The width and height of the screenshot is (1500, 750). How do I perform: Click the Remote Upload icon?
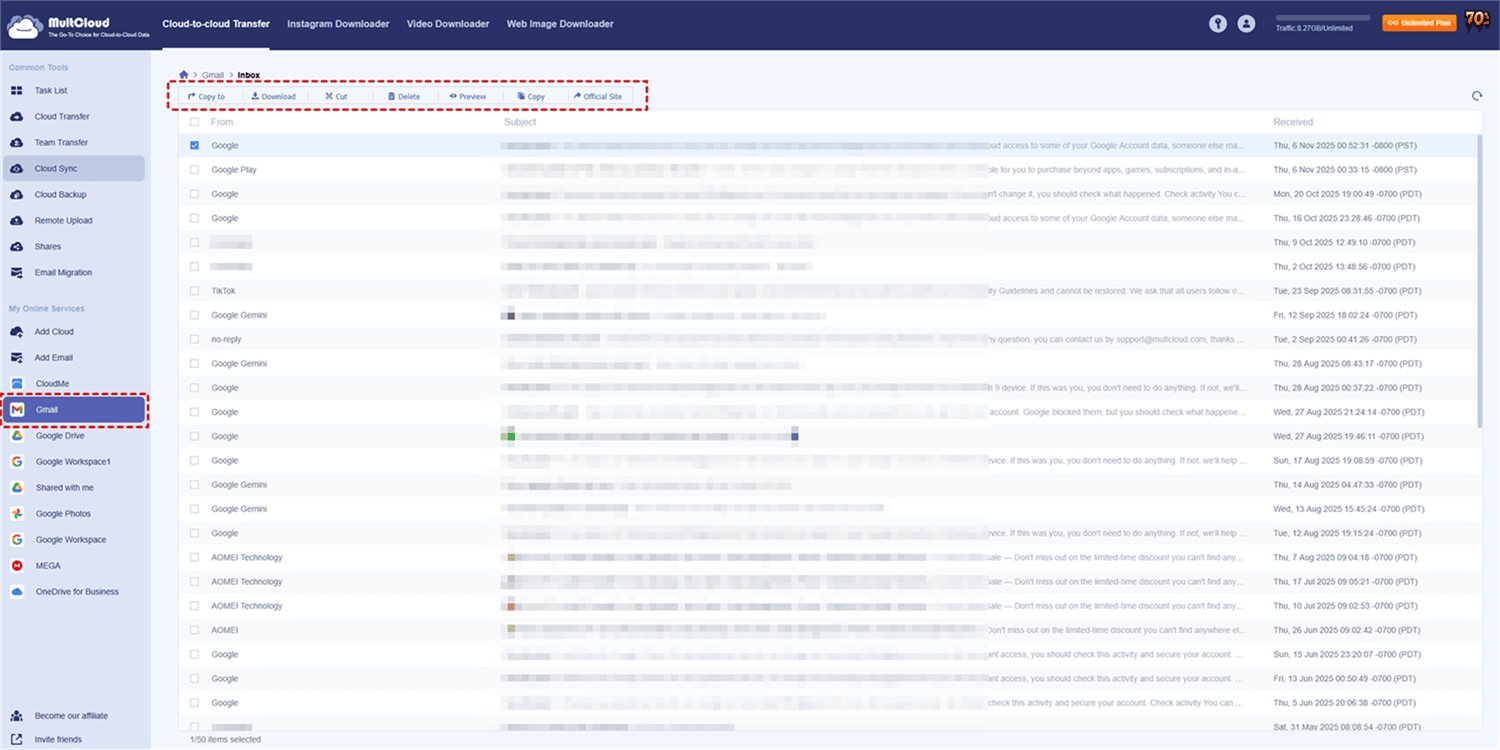pyautogui.click(x=16, y=221)
